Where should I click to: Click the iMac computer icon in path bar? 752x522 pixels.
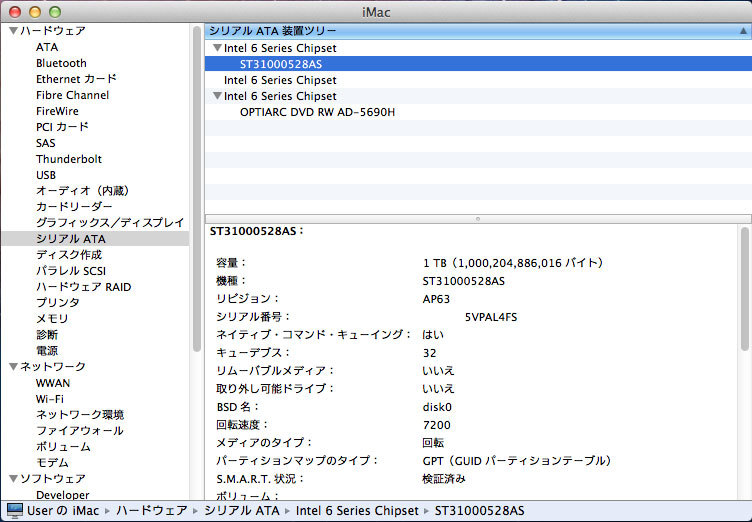(14, 510)
